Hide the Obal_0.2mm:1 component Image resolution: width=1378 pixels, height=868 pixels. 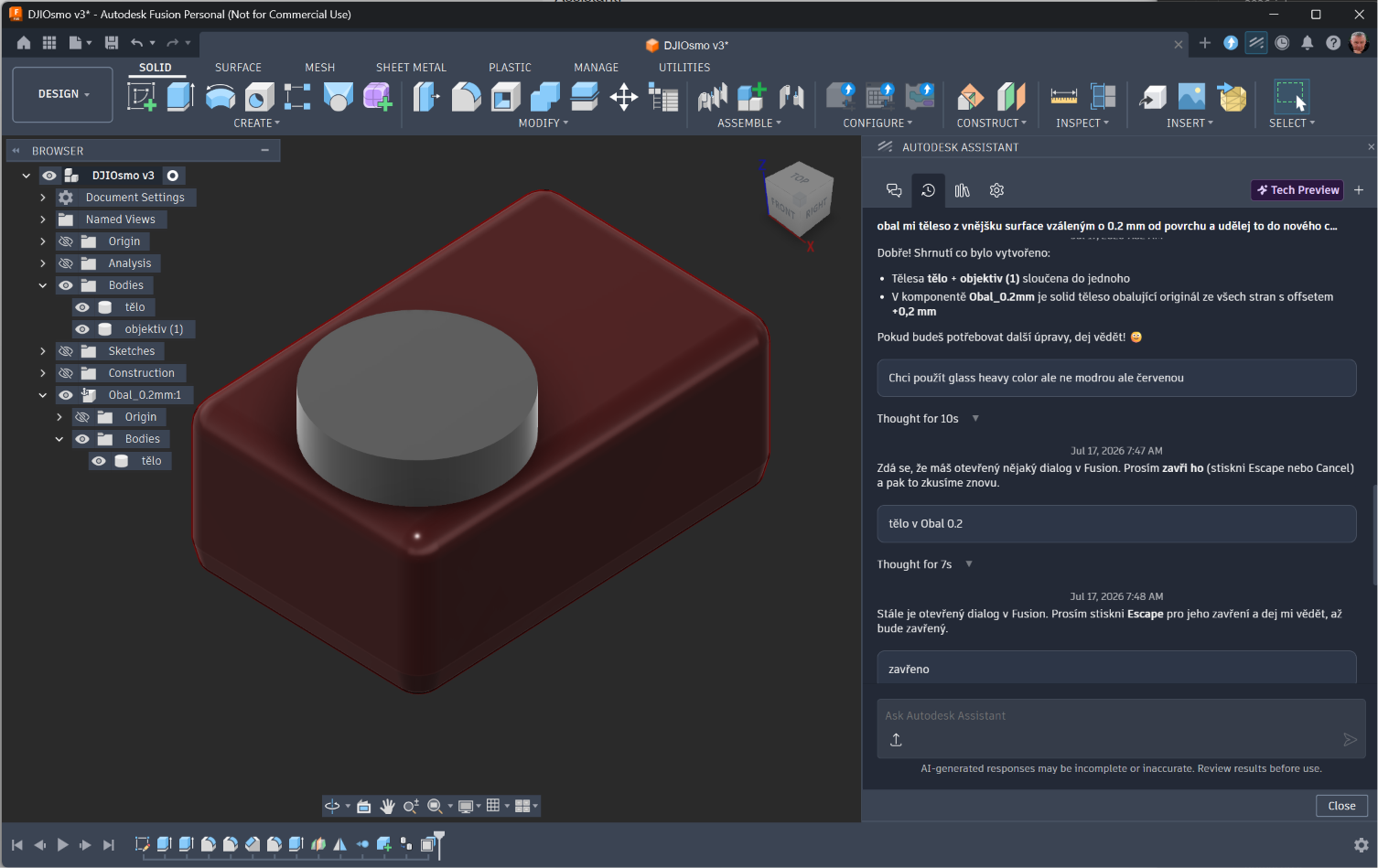click(x=66, y=395)
